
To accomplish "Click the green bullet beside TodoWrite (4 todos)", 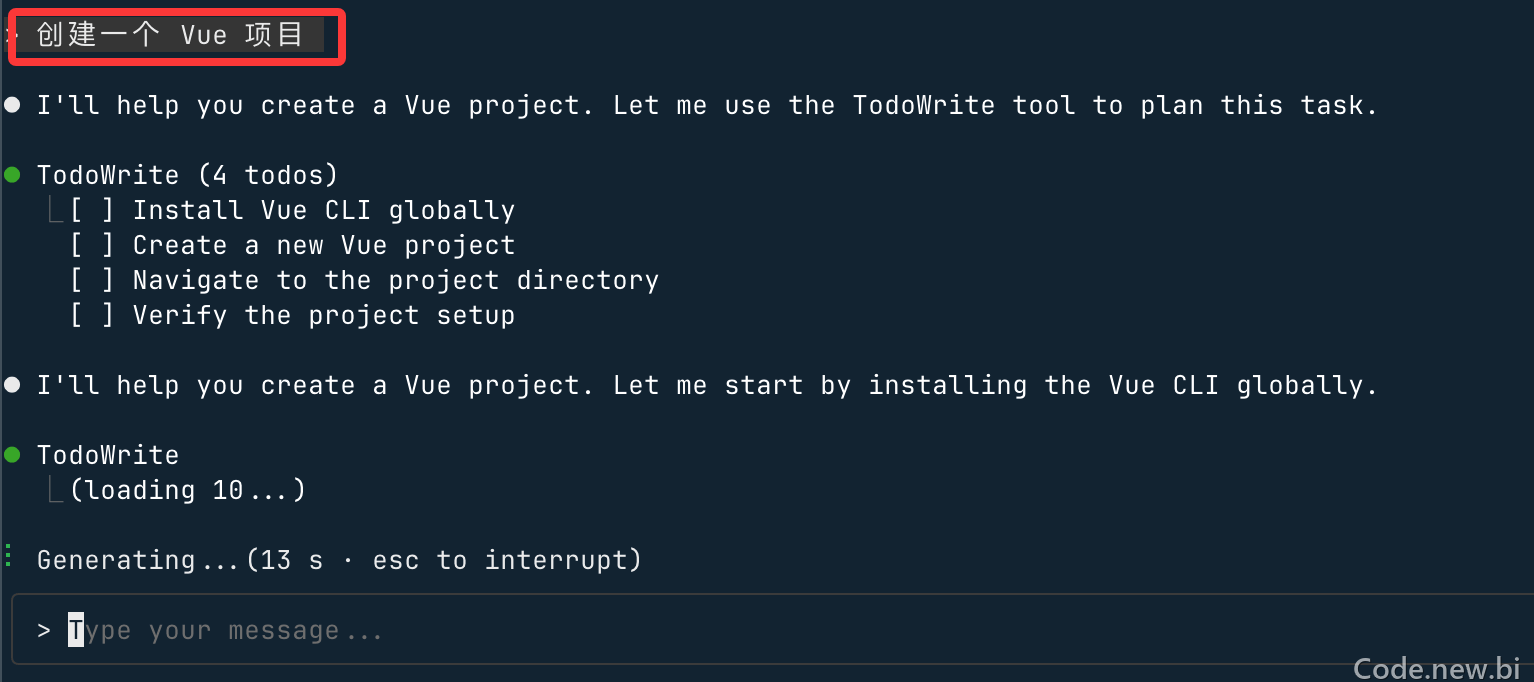I will click(12, 175).
